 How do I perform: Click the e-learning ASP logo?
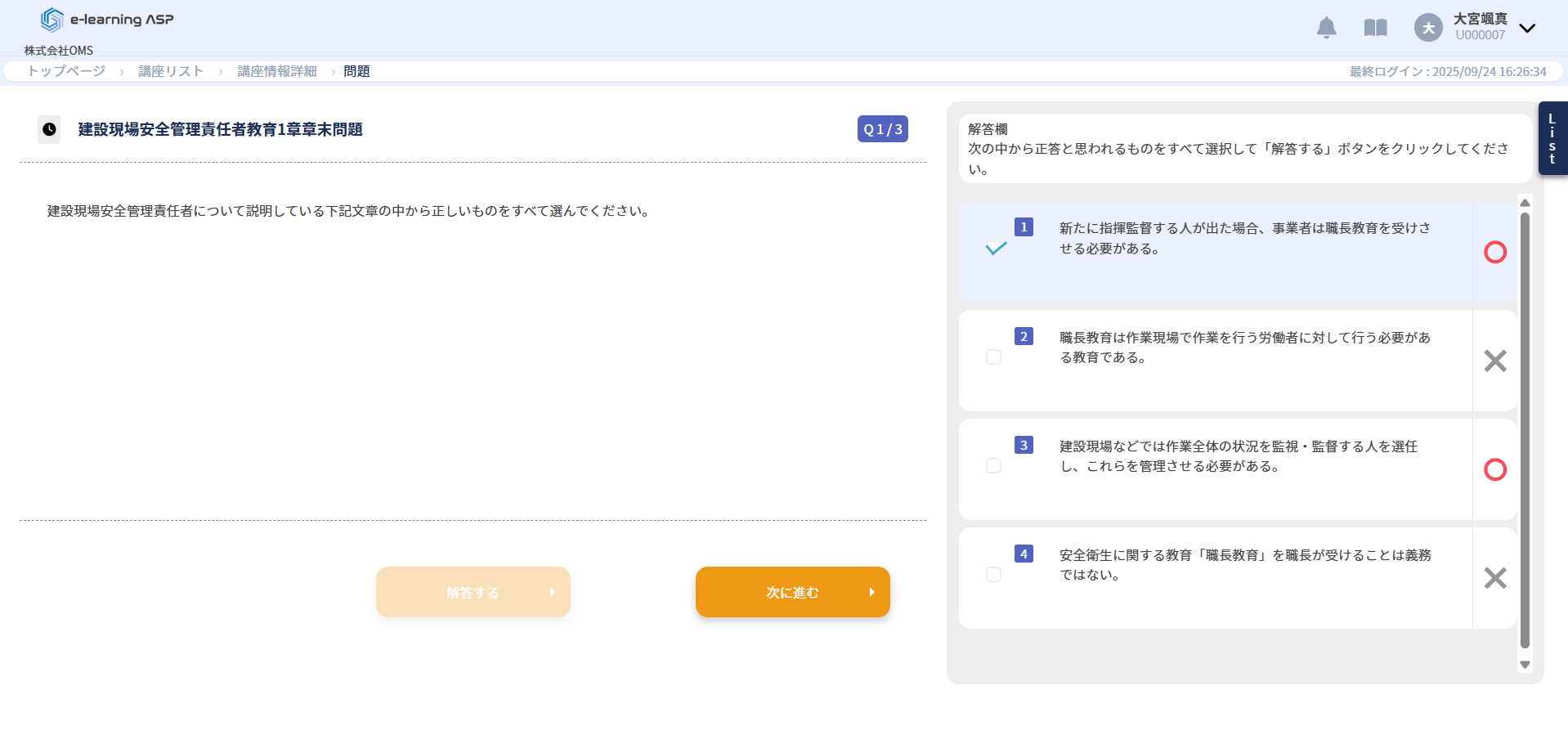[x=107, y=20]
